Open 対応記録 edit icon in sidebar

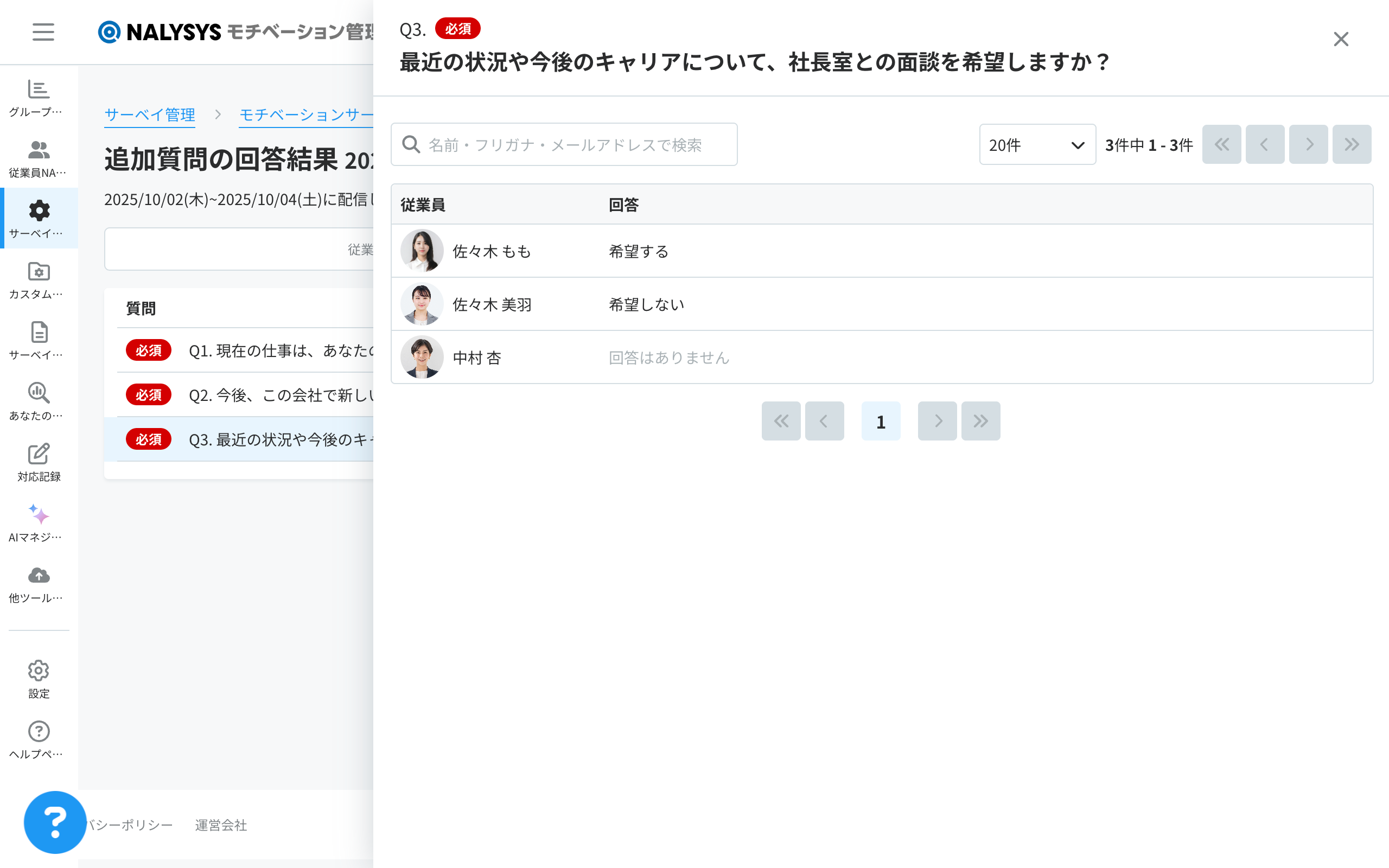pyautogui.click(x=39, y=454)
